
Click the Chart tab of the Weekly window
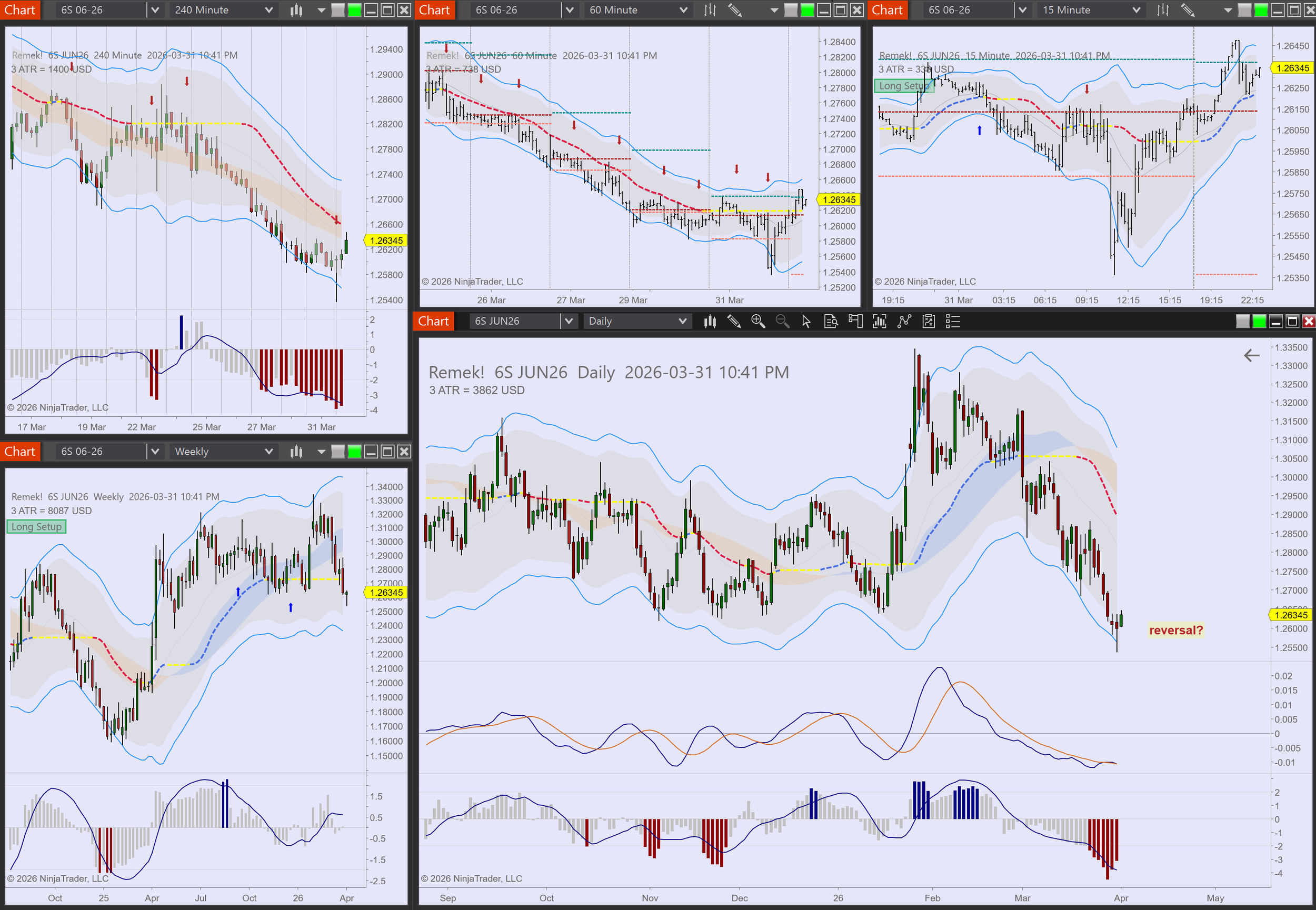20,452
